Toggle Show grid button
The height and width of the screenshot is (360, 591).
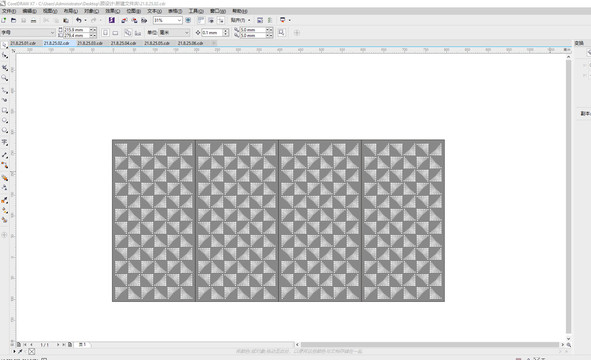click(x=211, y=20)
